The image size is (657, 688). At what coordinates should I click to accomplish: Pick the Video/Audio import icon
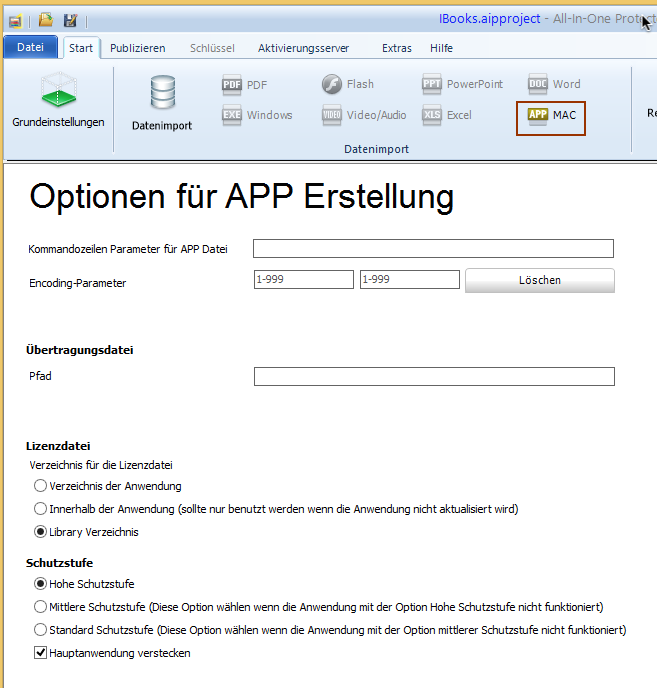[x=332, y=115]
